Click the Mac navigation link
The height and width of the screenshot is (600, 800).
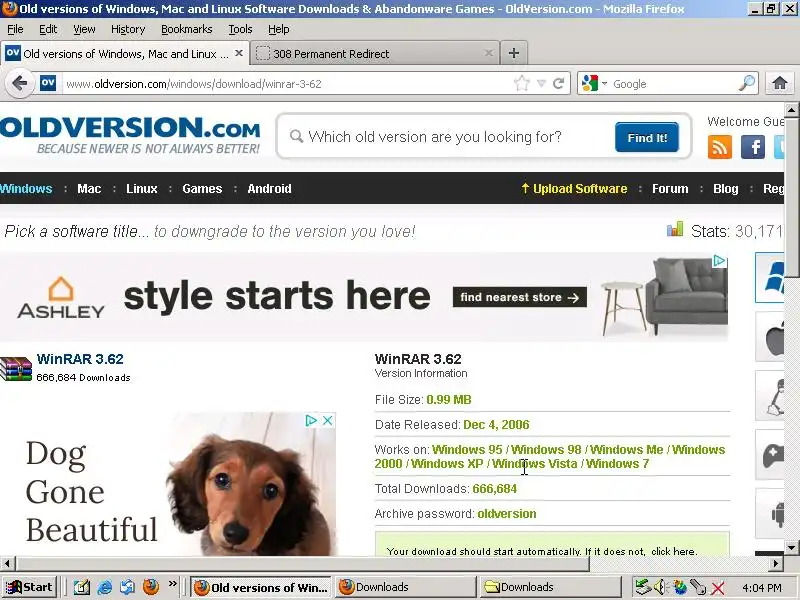pyautogui.click(x=89, y=188)
